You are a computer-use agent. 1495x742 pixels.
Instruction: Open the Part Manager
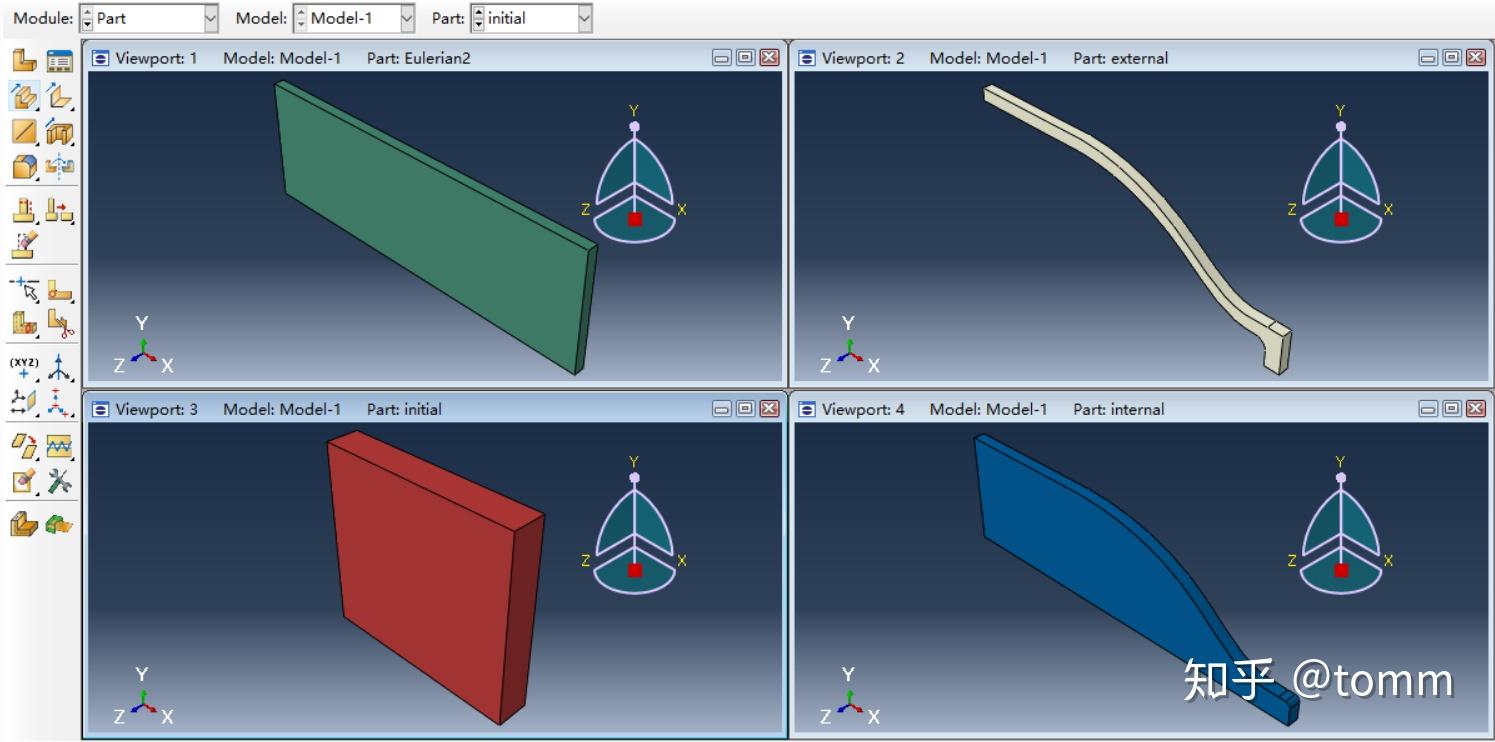click(x=60, y=61)
